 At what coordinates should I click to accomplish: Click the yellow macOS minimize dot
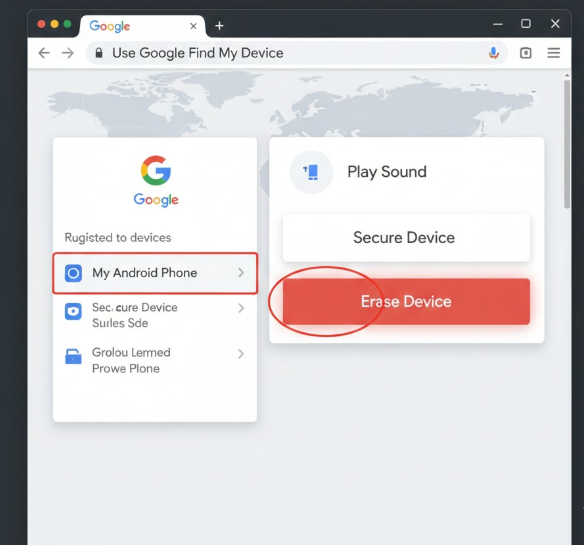(x=54, y=24)
